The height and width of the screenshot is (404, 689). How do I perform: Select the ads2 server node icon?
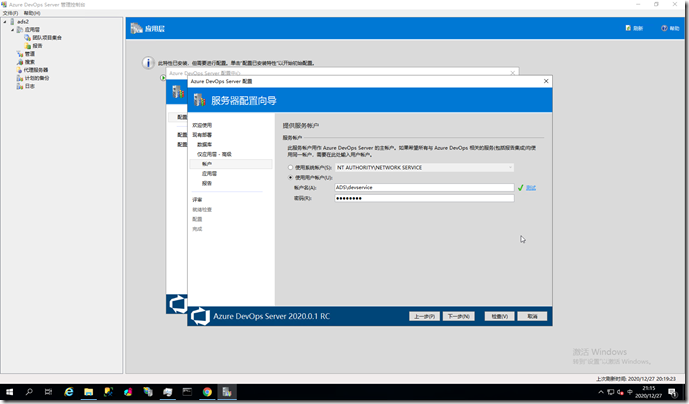12,21
